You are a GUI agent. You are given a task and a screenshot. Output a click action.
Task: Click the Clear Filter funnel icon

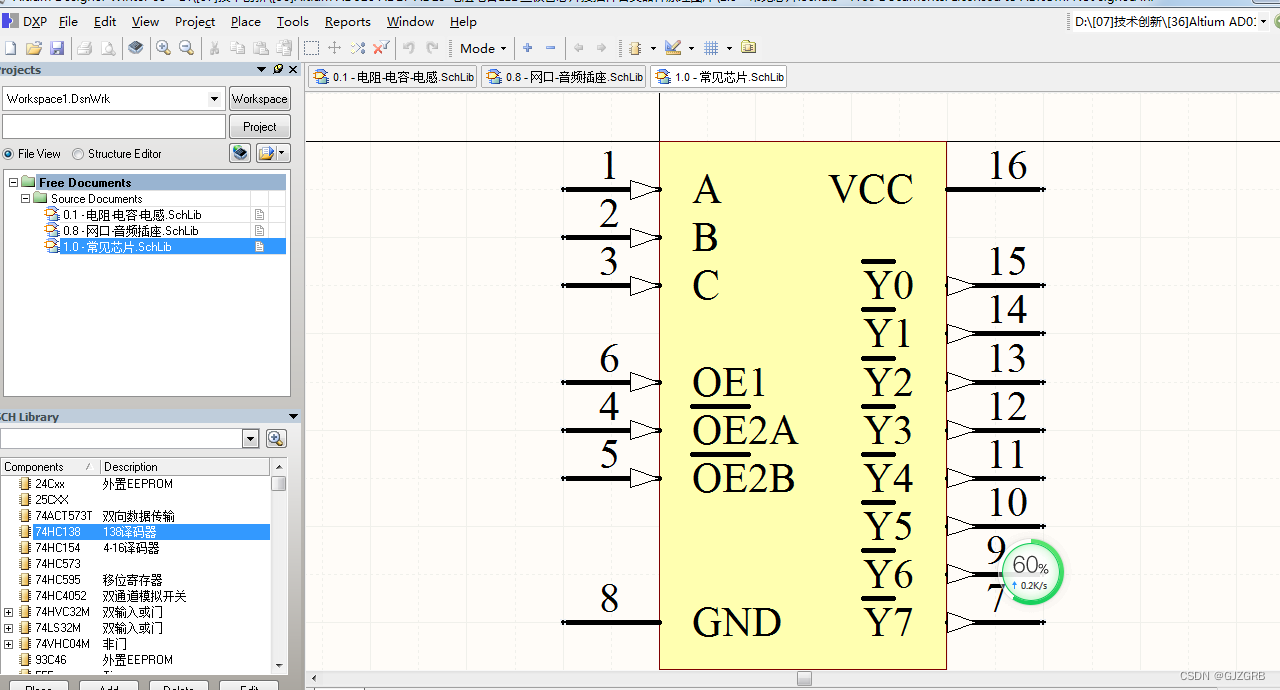point(381,48)
